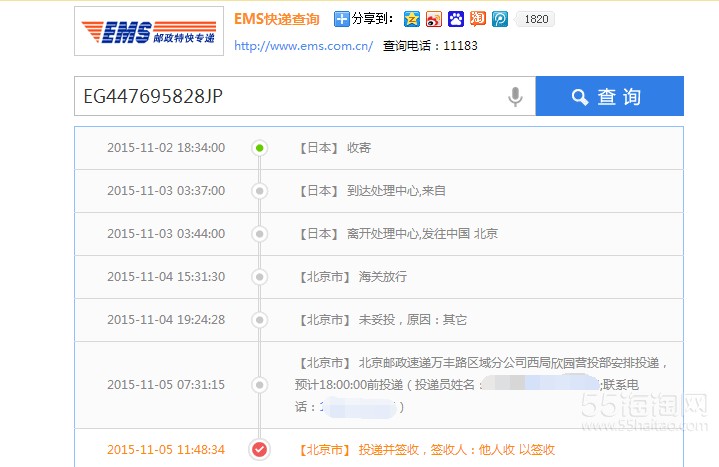Click the green marker for 收寄 event
The height and width of the screenshot is (467, 719).
click(x=260, y=148)
